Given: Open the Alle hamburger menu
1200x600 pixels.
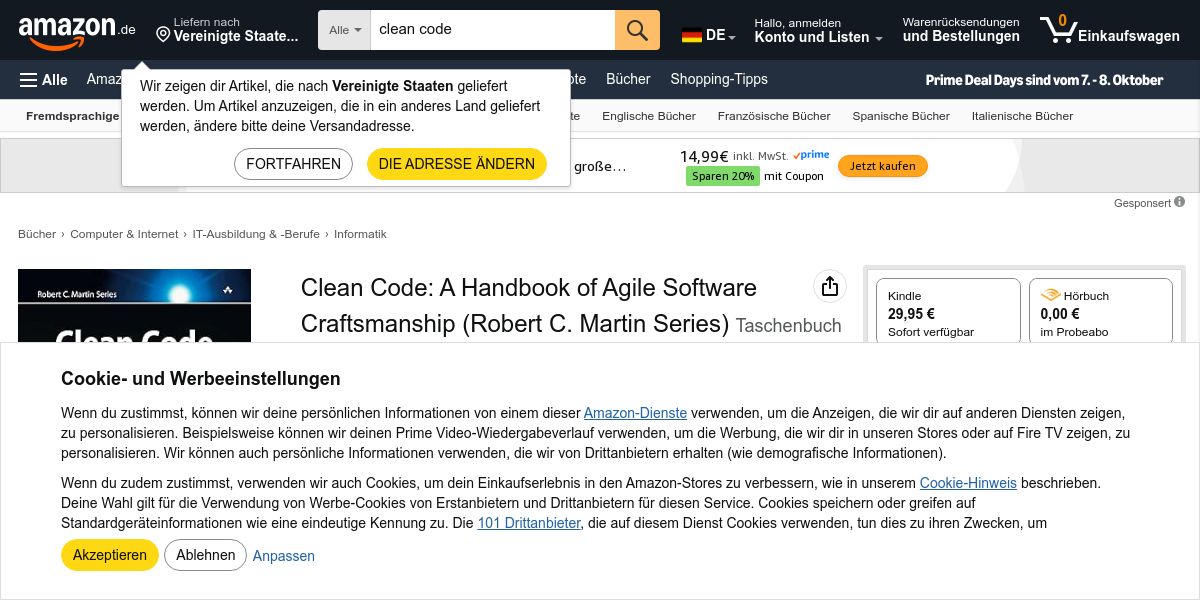Looking at the screenshot, I should [44, 80].
